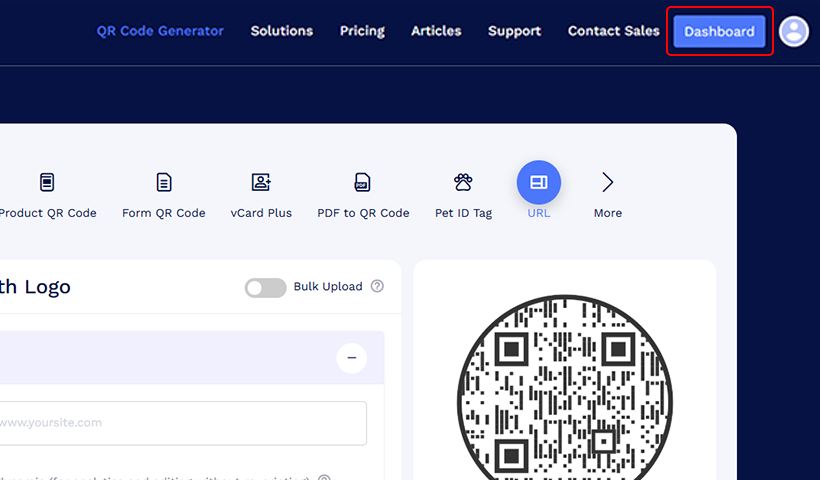This screenshot has width=820, height=480.
Task: Expand More QR code types
Action: 607,183
